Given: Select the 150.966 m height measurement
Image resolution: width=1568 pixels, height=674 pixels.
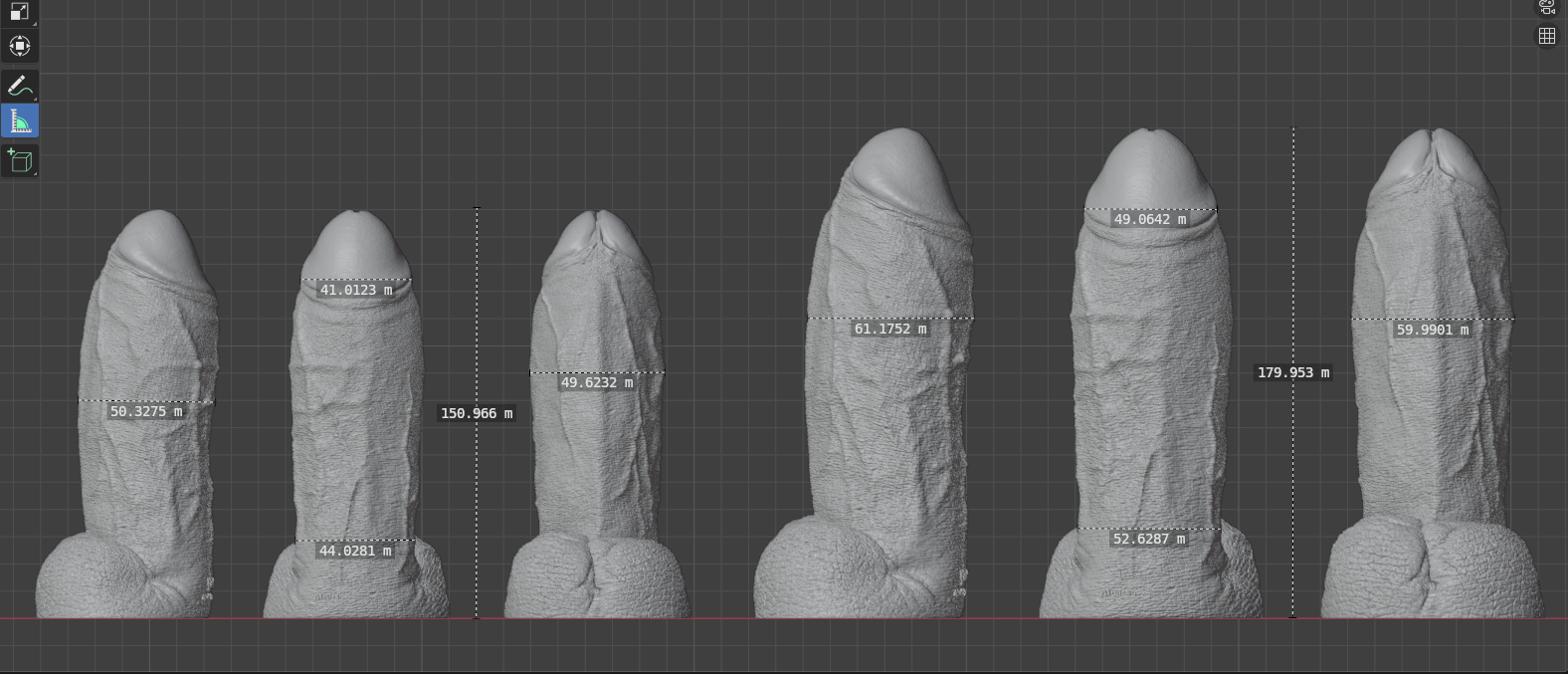Looking at the screenshot, I should point(477,413).
